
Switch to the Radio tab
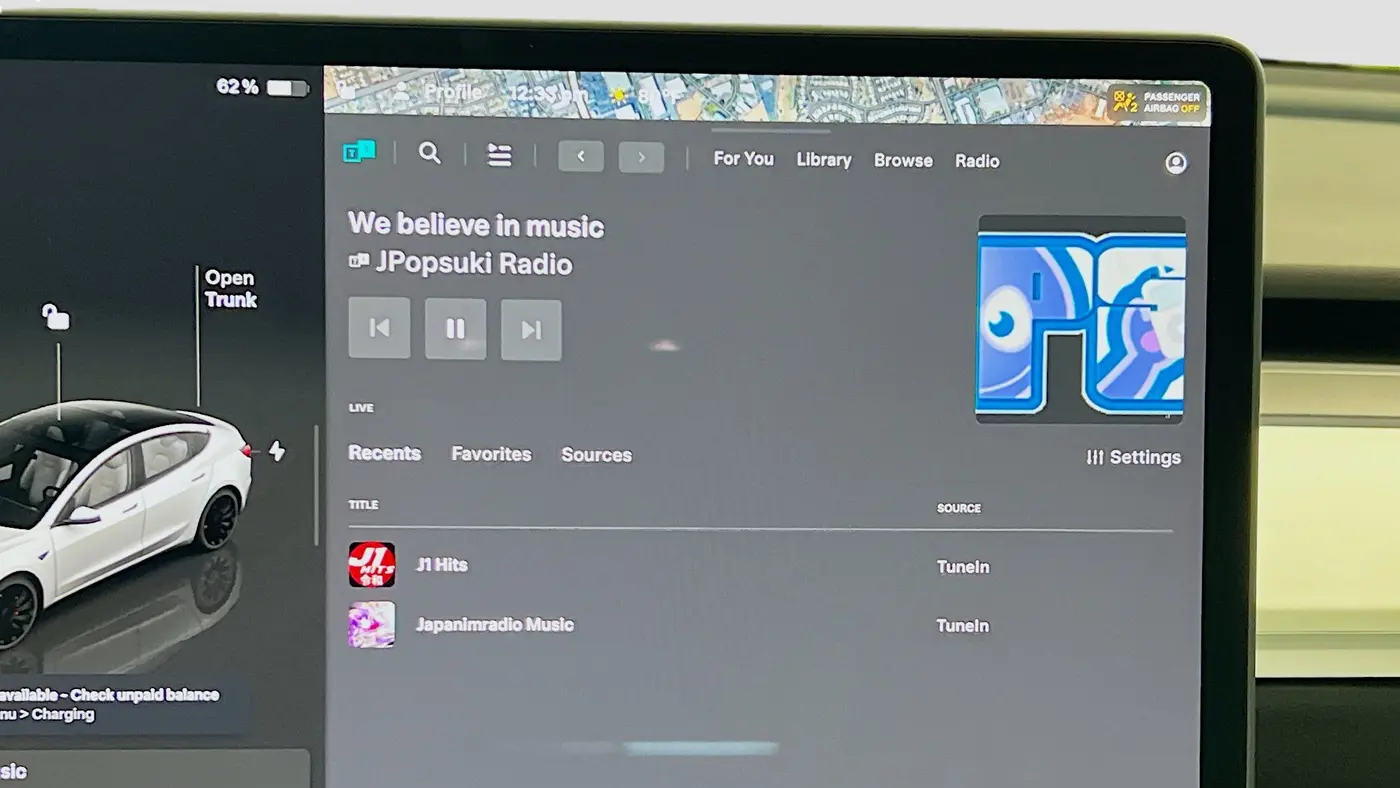(x=977, y=161)
